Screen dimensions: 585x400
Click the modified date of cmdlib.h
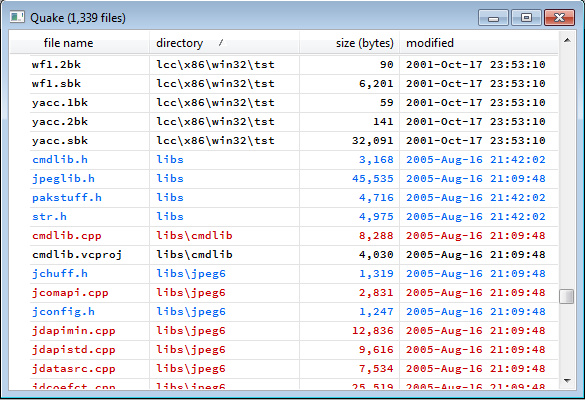point(476,160)
